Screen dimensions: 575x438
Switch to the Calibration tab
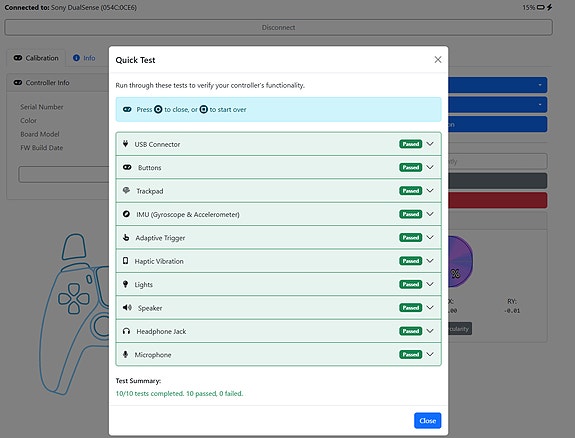(x=36, y=58)
